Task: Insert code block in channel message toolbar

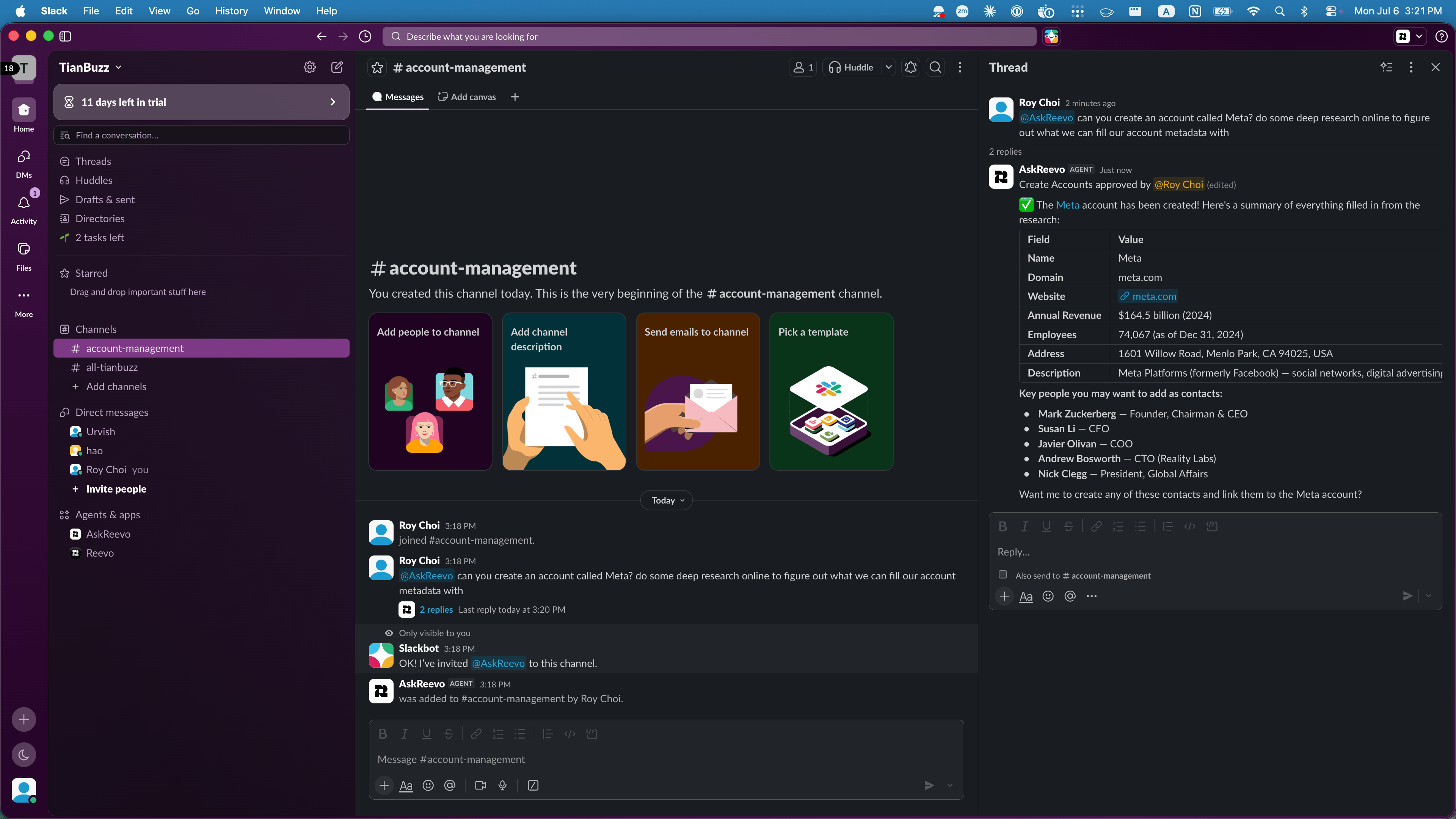Action: tap(591, 734)
